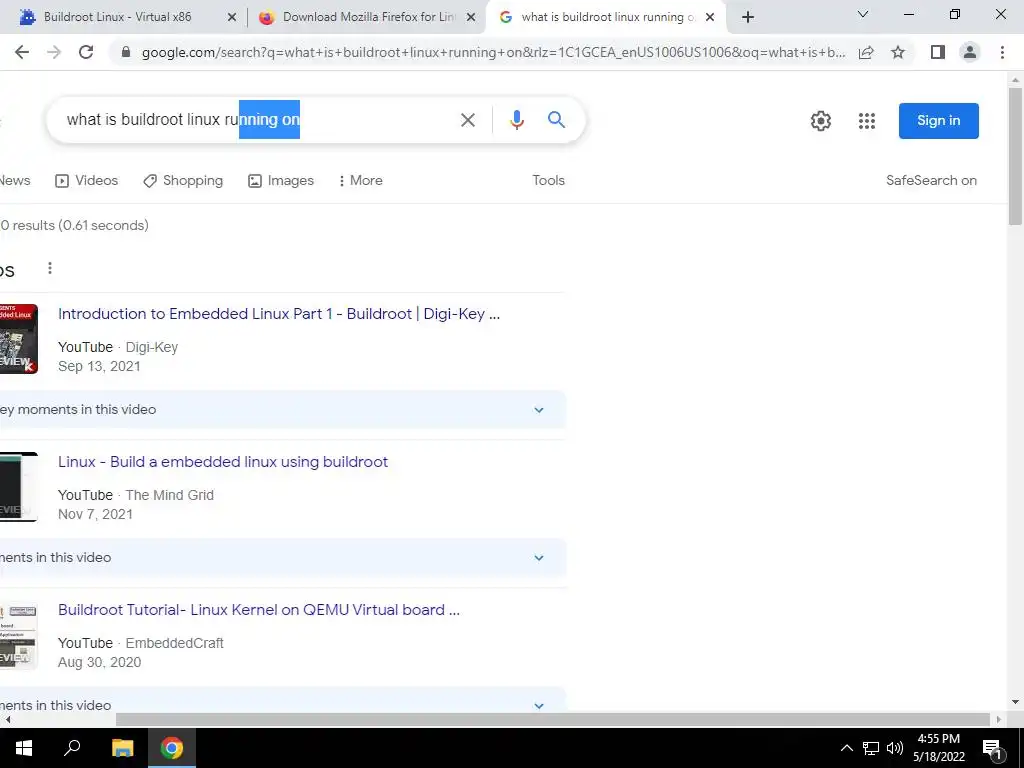Open network status tray icon

pyautogui.click(x=871, y=748)
